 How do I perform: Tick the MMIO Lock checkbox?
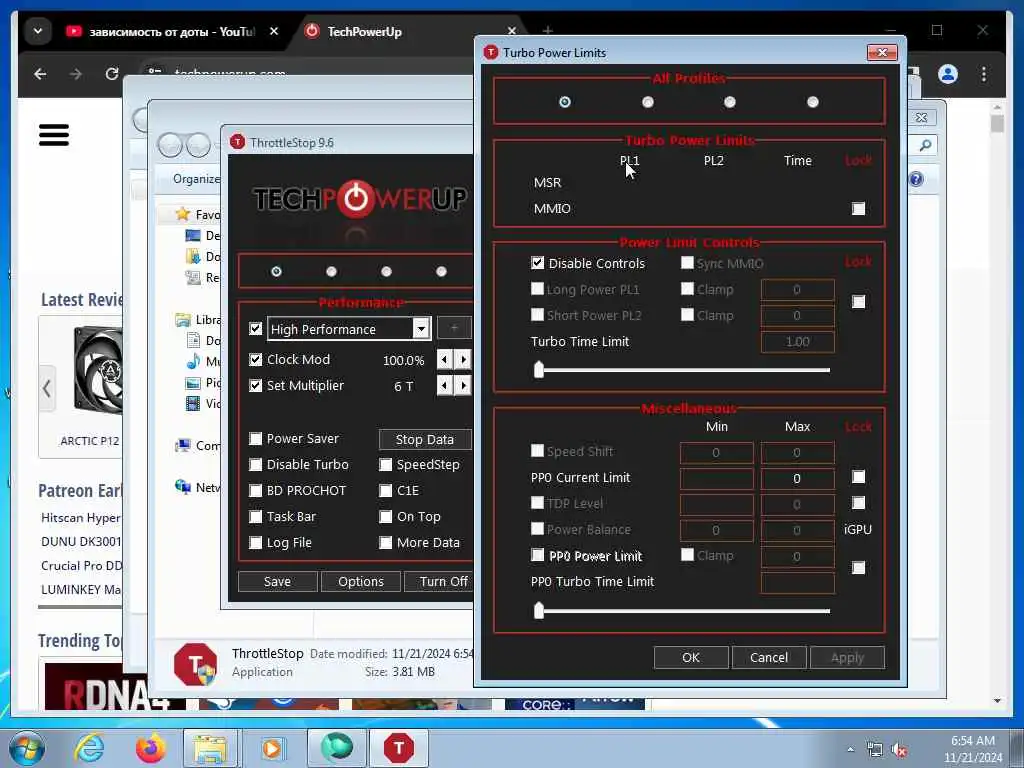coord(858,208)
